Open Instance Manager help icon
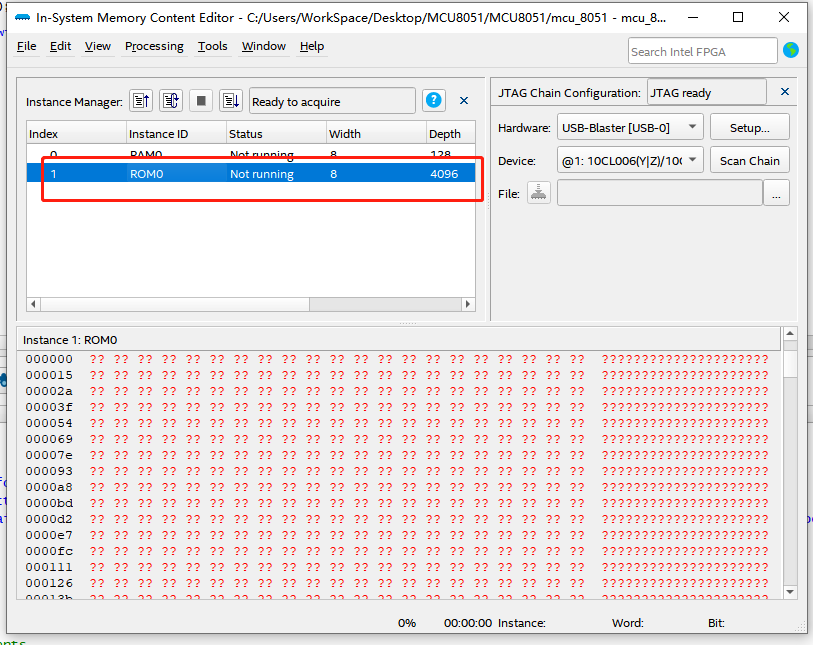 click(x=433, y=100)
